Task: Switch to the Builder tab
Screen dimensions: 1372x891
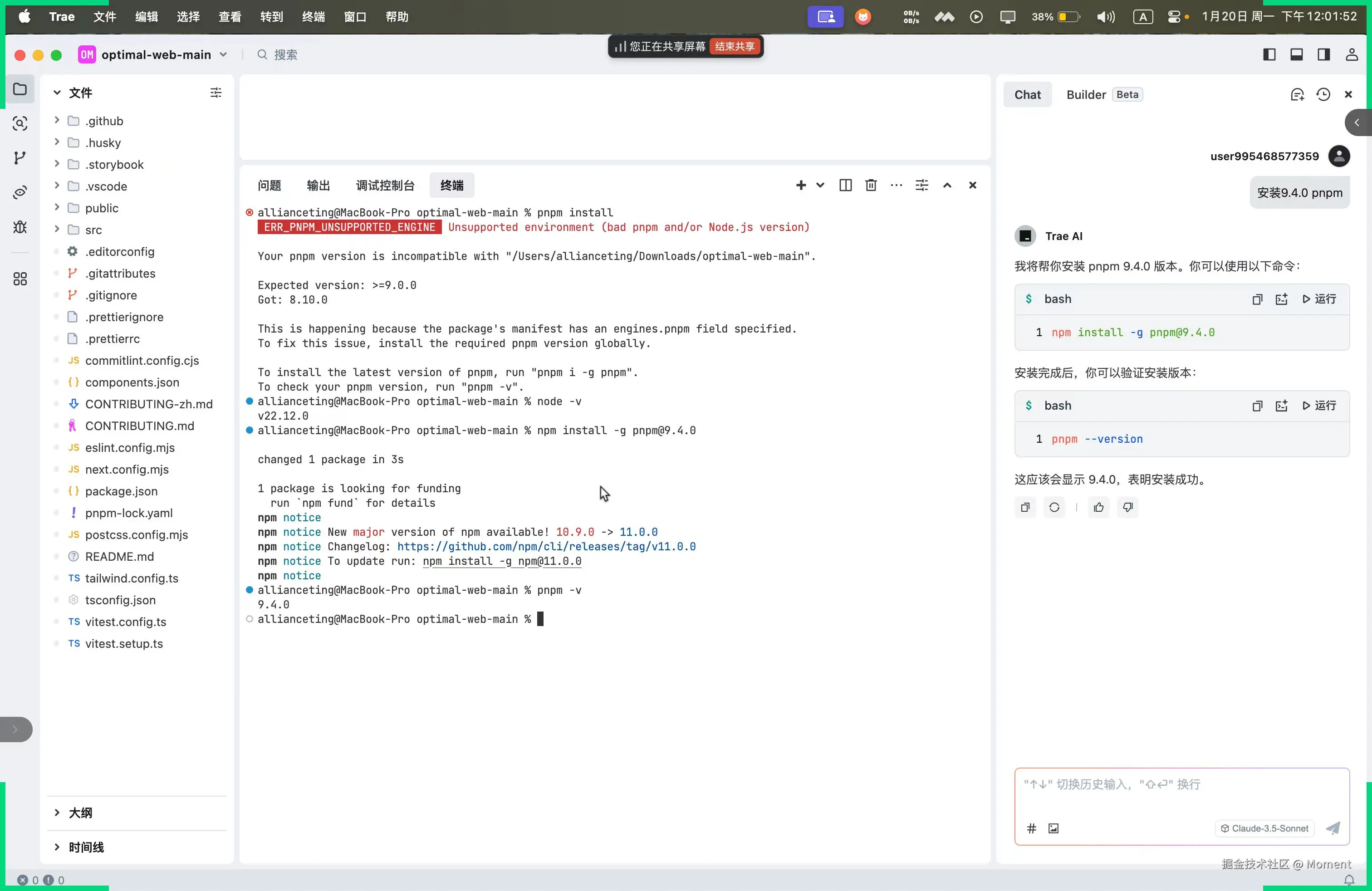Action: [x=1086, y=94]
